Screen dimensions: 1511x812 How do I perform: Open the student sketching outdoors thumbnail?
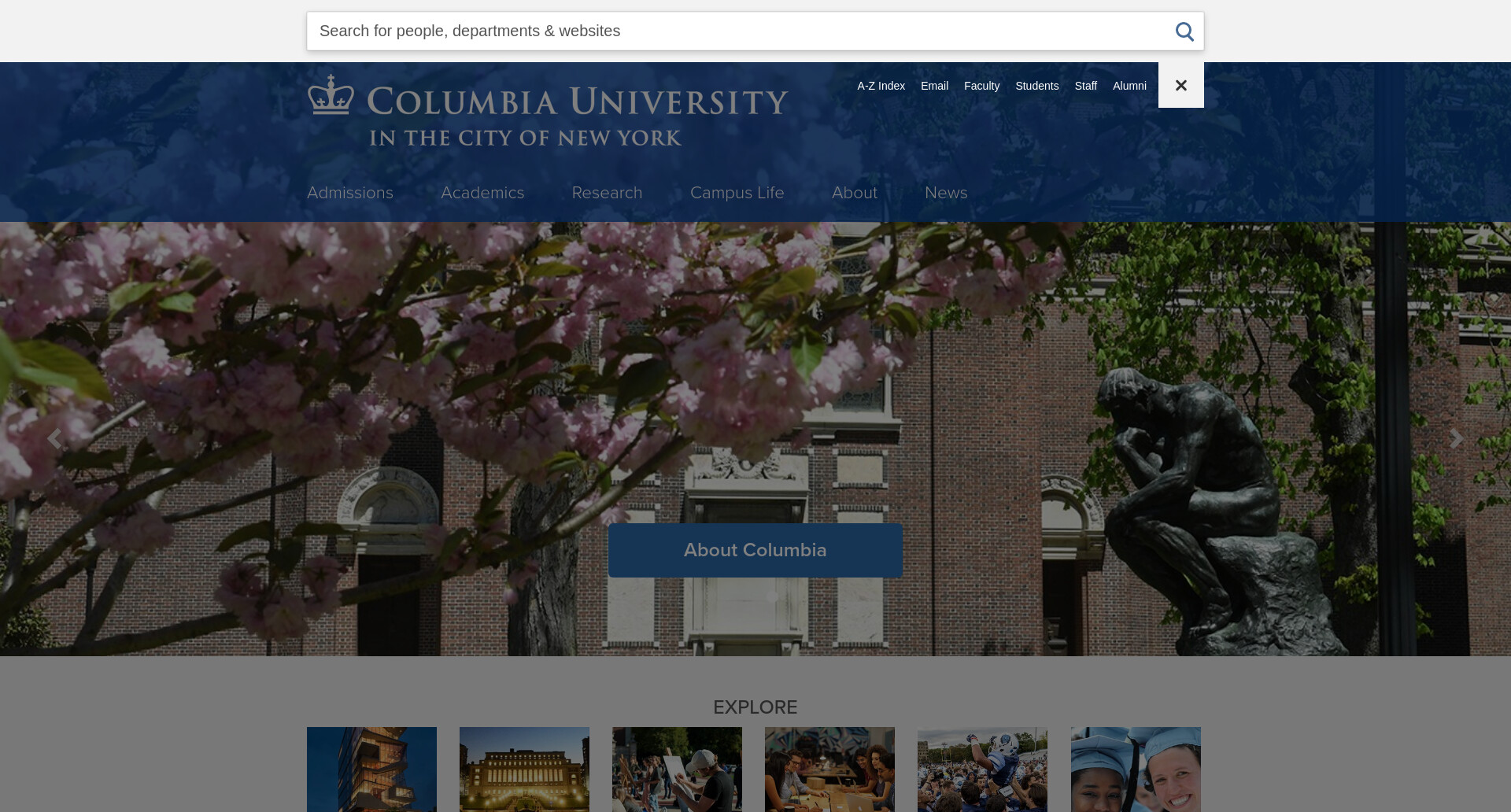pyautogui.click(x=677, y=770)
